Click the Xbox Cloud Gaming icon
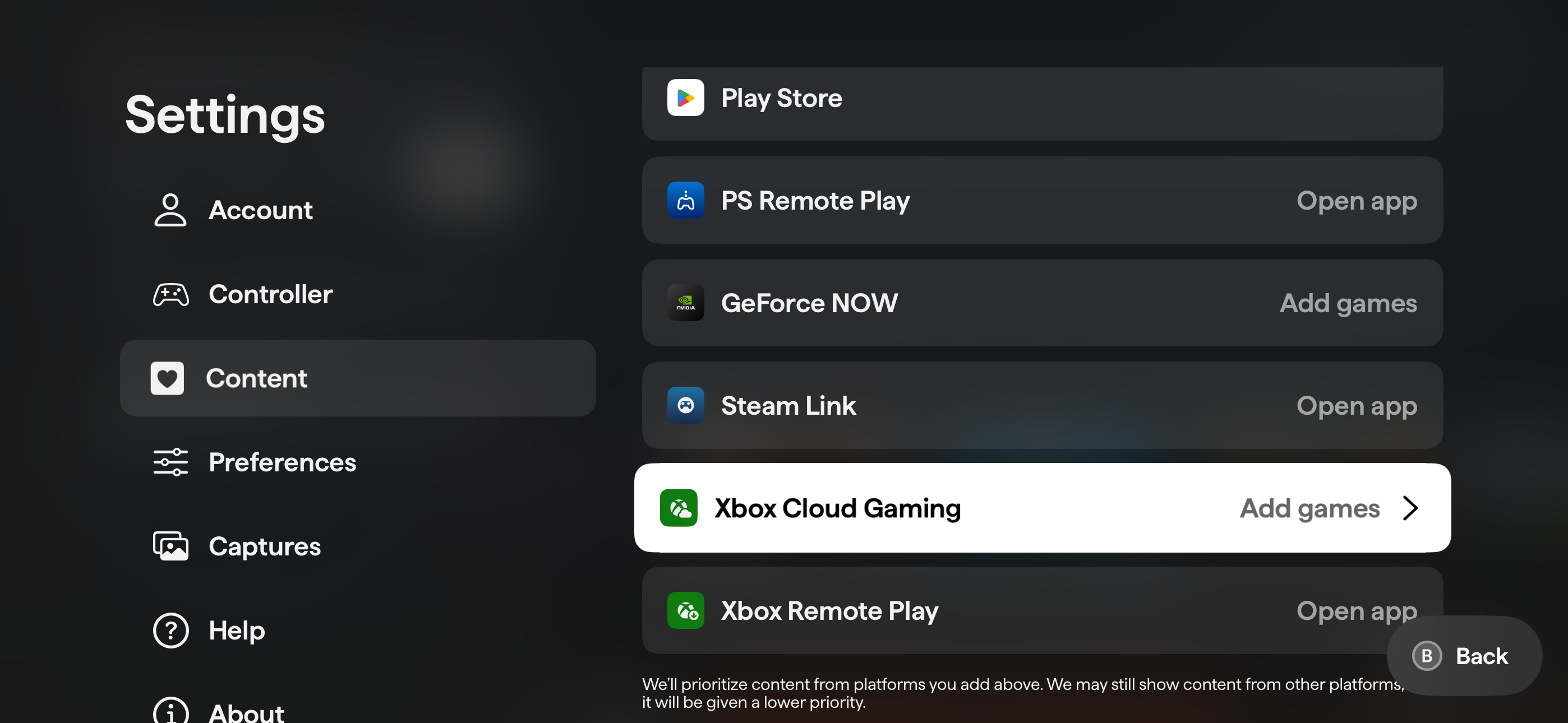Image resolution: width=1568 pixels, height=723 pixels. pyautogui.click(x=678, y=508)
